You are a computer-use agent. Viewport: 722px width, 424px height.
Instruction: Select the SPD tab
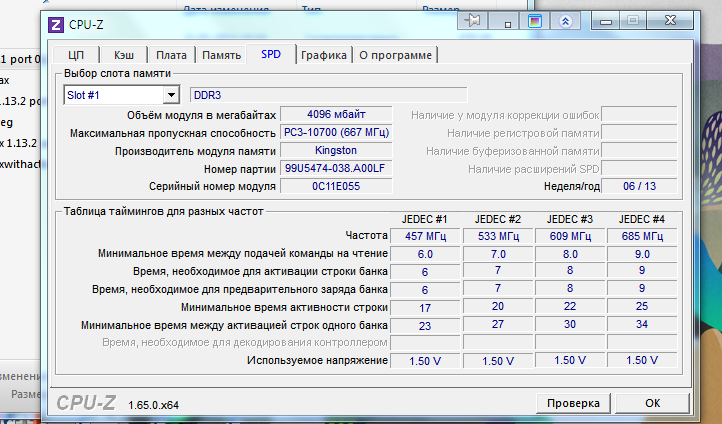(x=271, y=54)
